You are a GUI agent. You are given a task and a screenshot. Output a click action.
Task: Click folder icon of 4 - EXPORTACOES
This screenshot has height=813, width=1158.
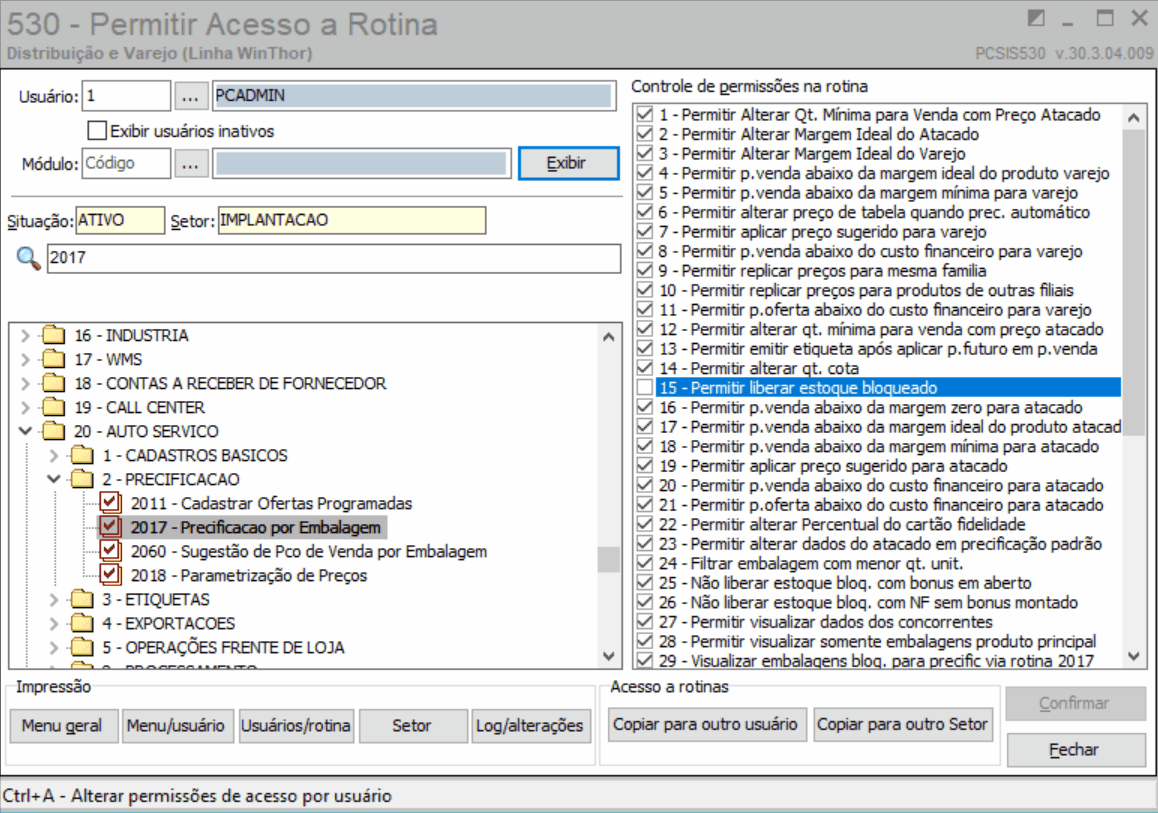(81, 622)
